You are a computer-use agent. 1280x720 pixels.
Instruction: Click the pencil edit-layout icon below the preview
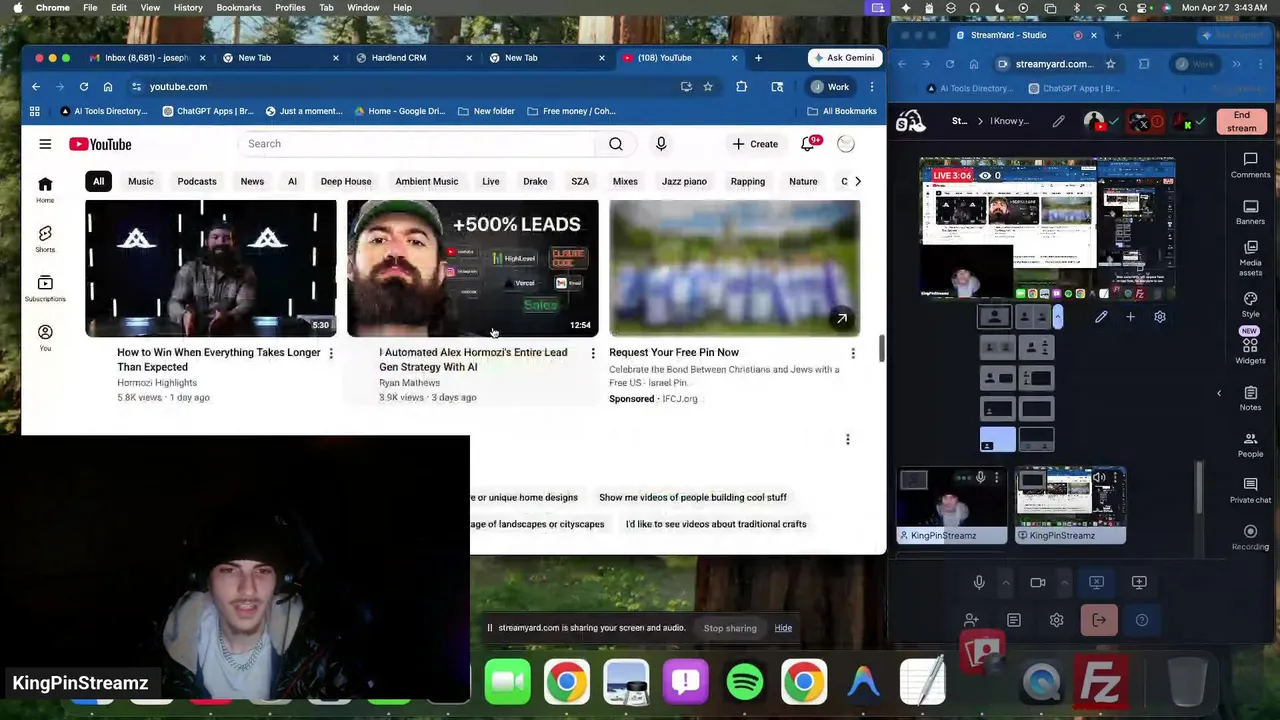pyautogui.click(x=1101, y=317)
